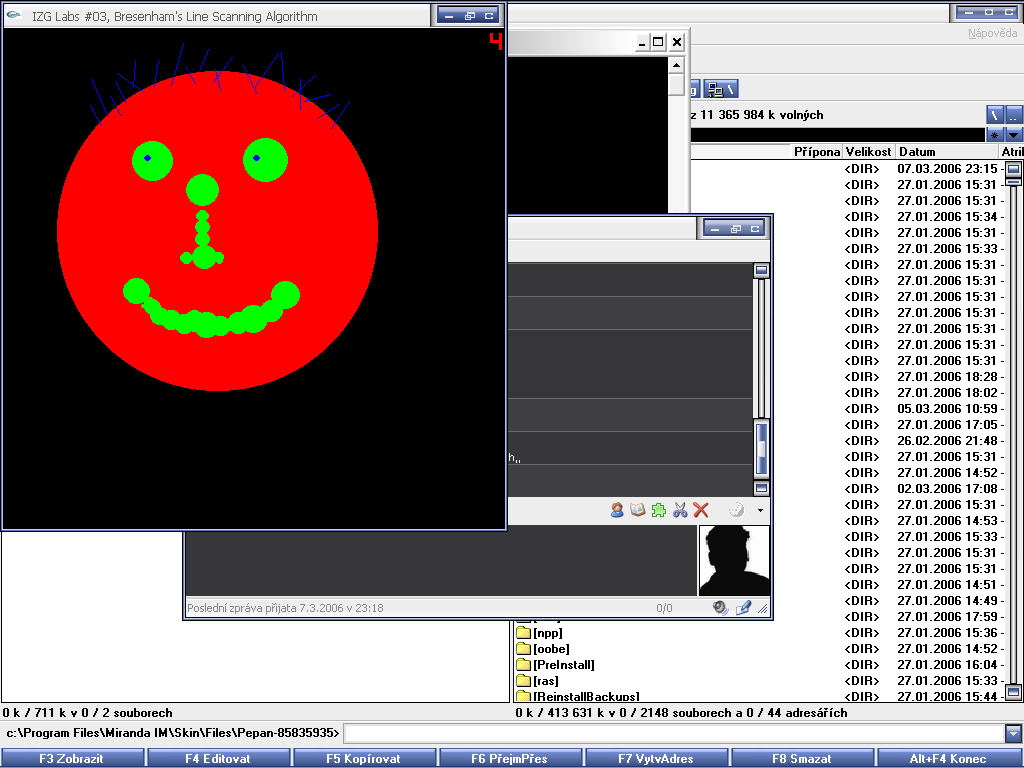Screen dimensions: 1024x768
Task: Click the chat message scrollbar thumb
Action: [761, 447]
